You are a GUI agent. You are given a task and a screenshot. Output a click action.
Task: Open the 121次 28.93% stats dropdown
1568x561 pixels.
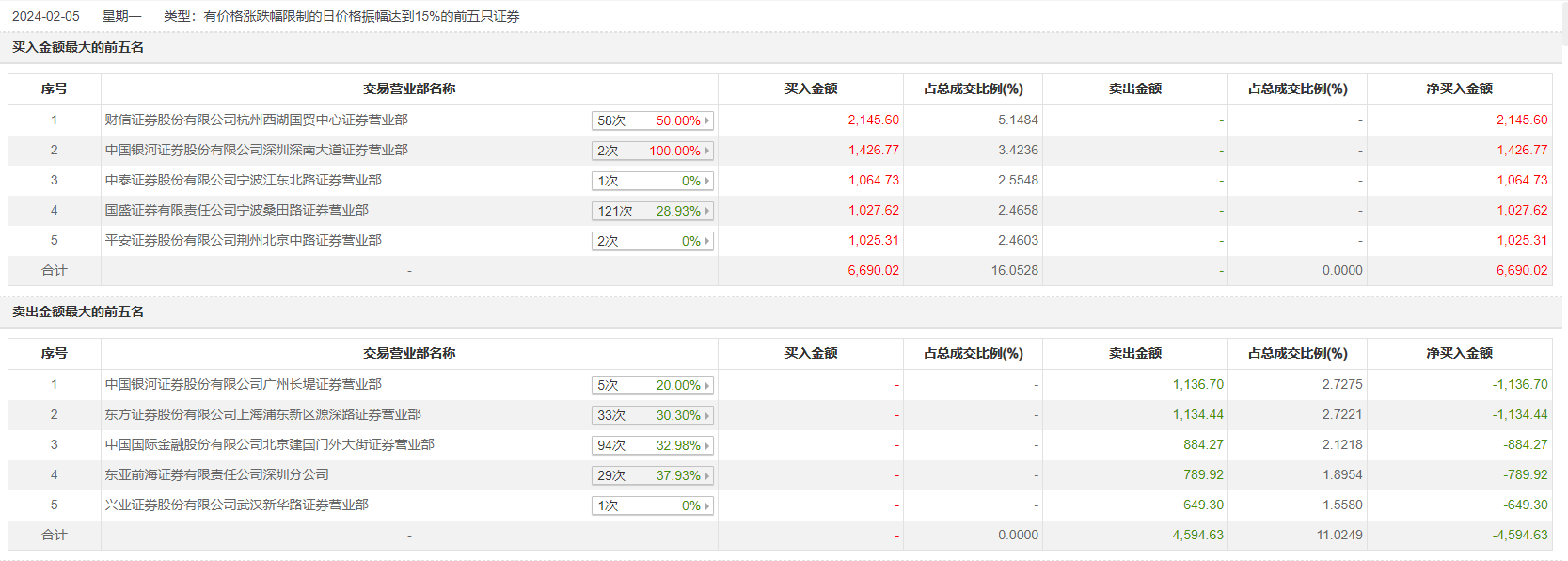tap(652, 211)
